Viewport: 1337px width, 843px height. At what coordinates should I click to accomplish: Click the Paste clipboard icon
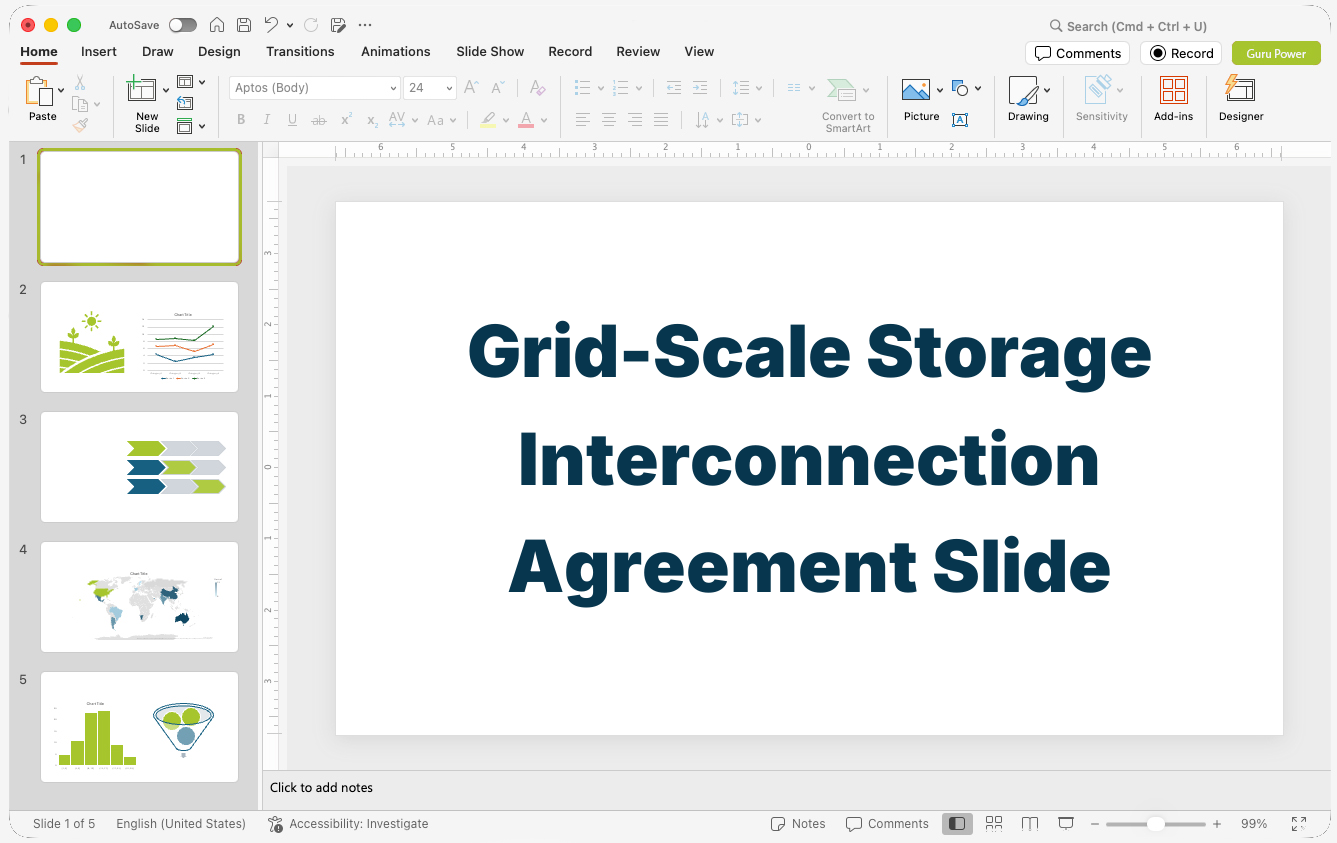(39, 91)
